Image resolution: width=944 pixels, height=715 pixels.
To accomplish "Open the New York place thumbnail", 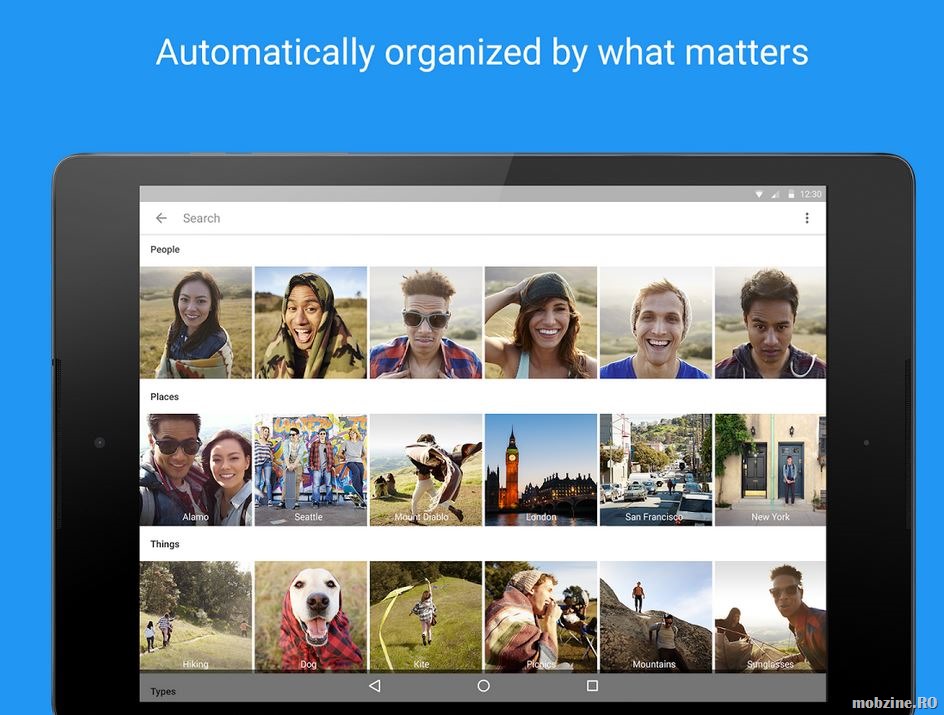I will click(771, 469).
